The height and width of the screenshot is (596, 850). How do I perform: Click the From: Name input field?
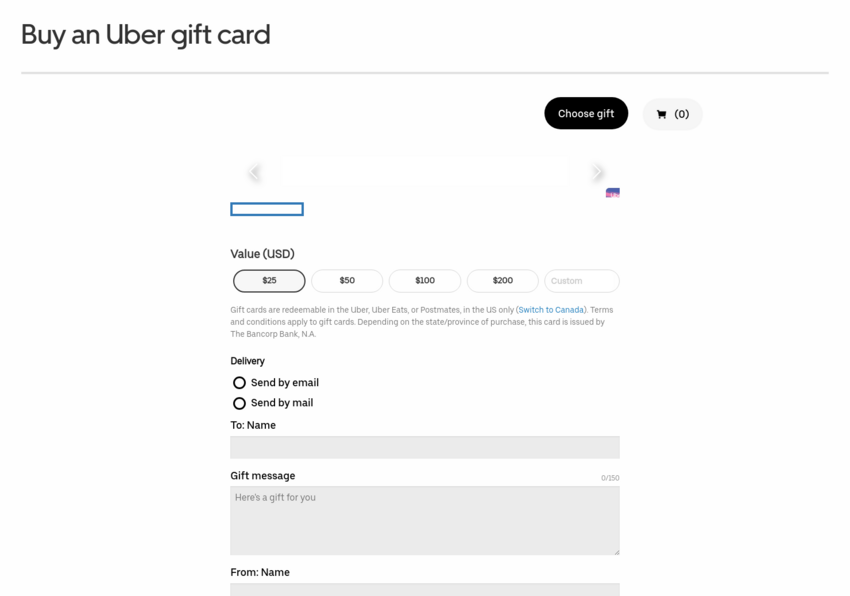(425, 589)
